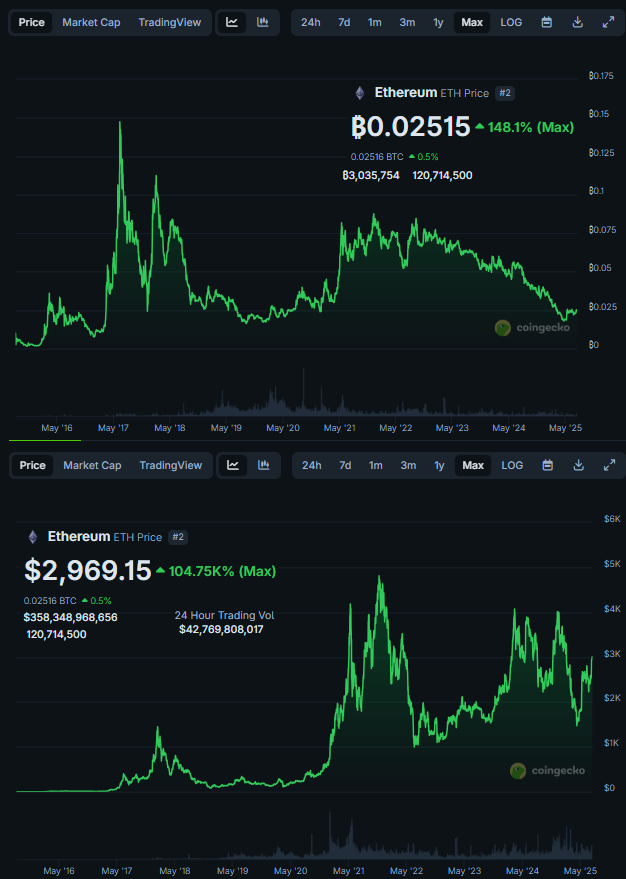Choose the 1m range in the bottom chart
The width and height of the screenshot is (626, 879).
376,465
